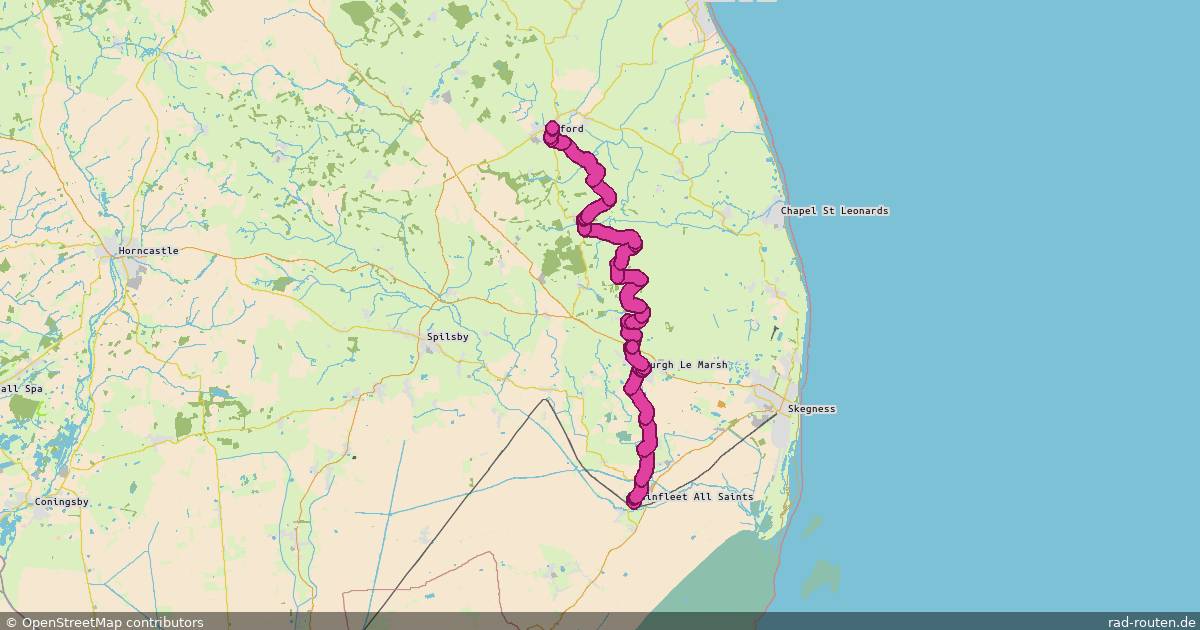This screenshot has height=630, width=1200.
Task: Select the Burgh Le Marsh label
Action: pyautogui.click(x=685, y=366)
